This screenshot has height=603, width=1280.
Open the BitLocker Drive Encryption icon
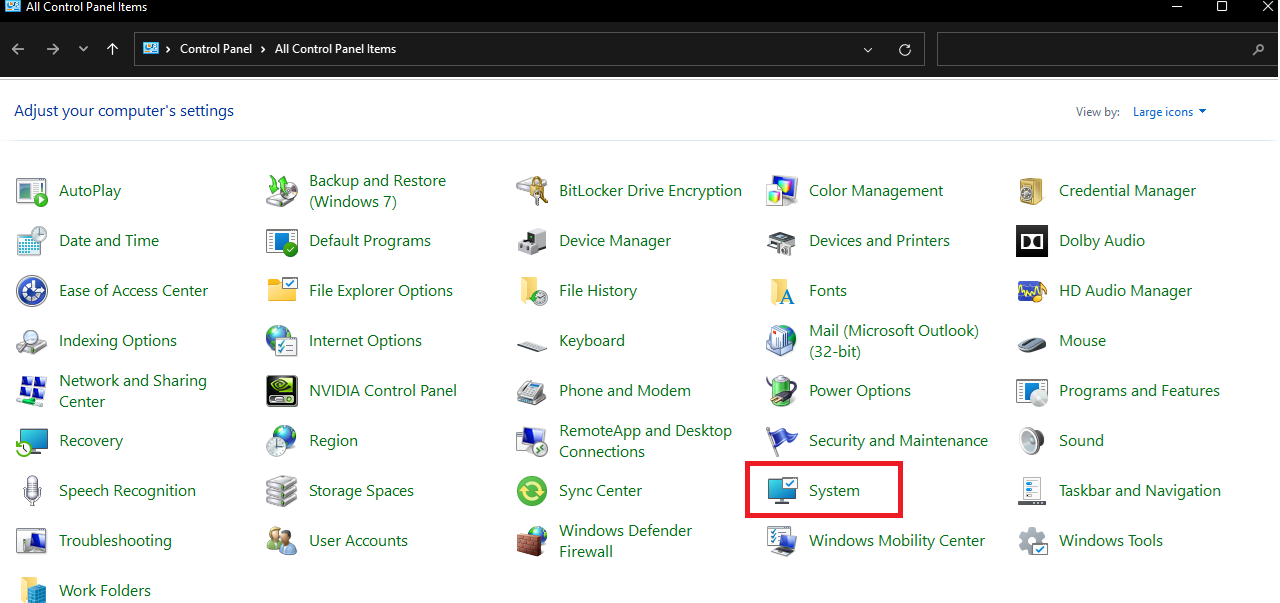coord(532,191)
